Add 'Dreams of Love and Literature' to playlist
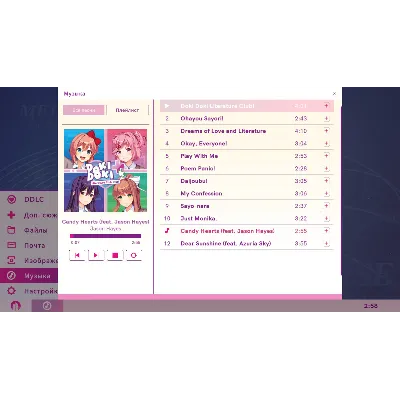 click(x=326, y=131)
